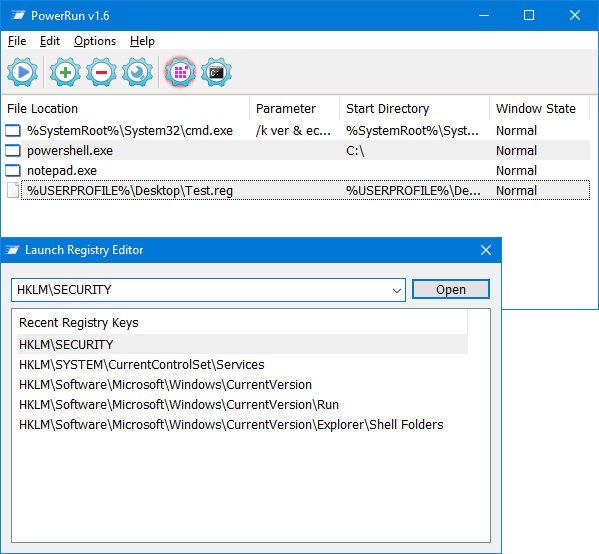This screenshot has width=599, height=554.
Task: Click the Launch Registry Editor logo icon
Action: [12, 250]
